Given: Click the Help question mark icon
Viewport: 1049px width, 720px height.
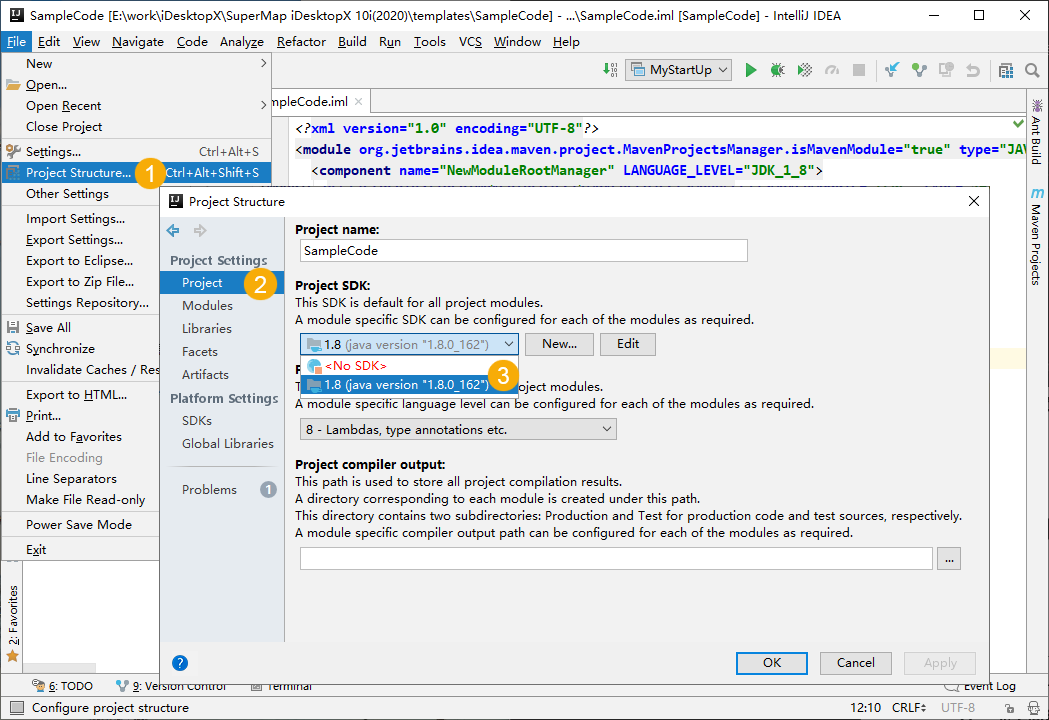Looking at the screenshot, I should point(180,662).
